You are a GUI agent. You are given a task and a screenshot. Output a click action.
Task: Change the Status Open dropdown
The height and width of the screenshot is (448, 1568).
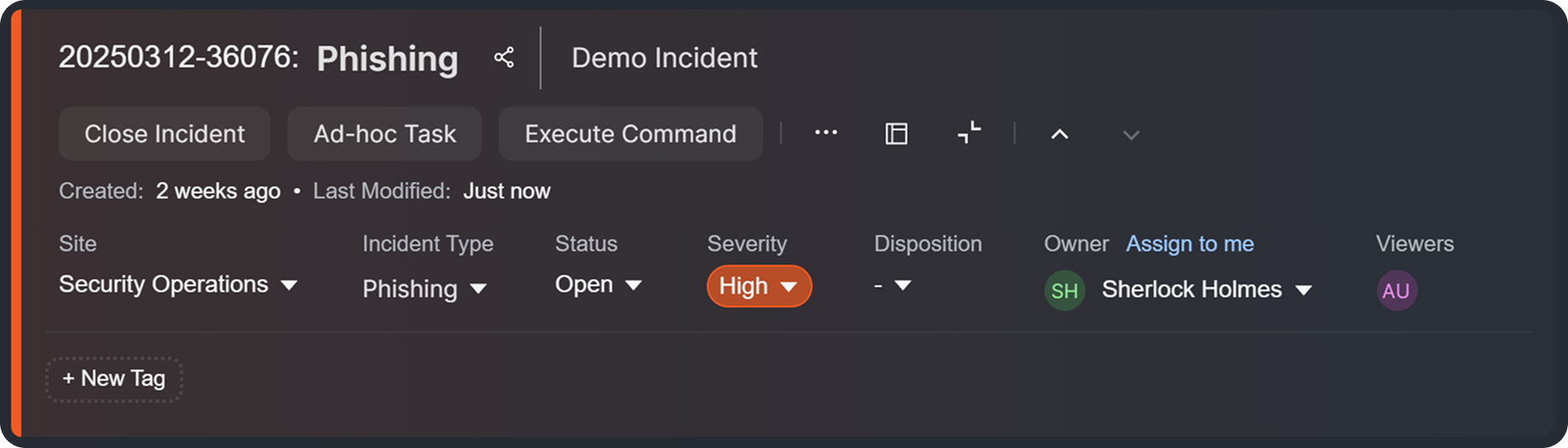pos(598,284)
